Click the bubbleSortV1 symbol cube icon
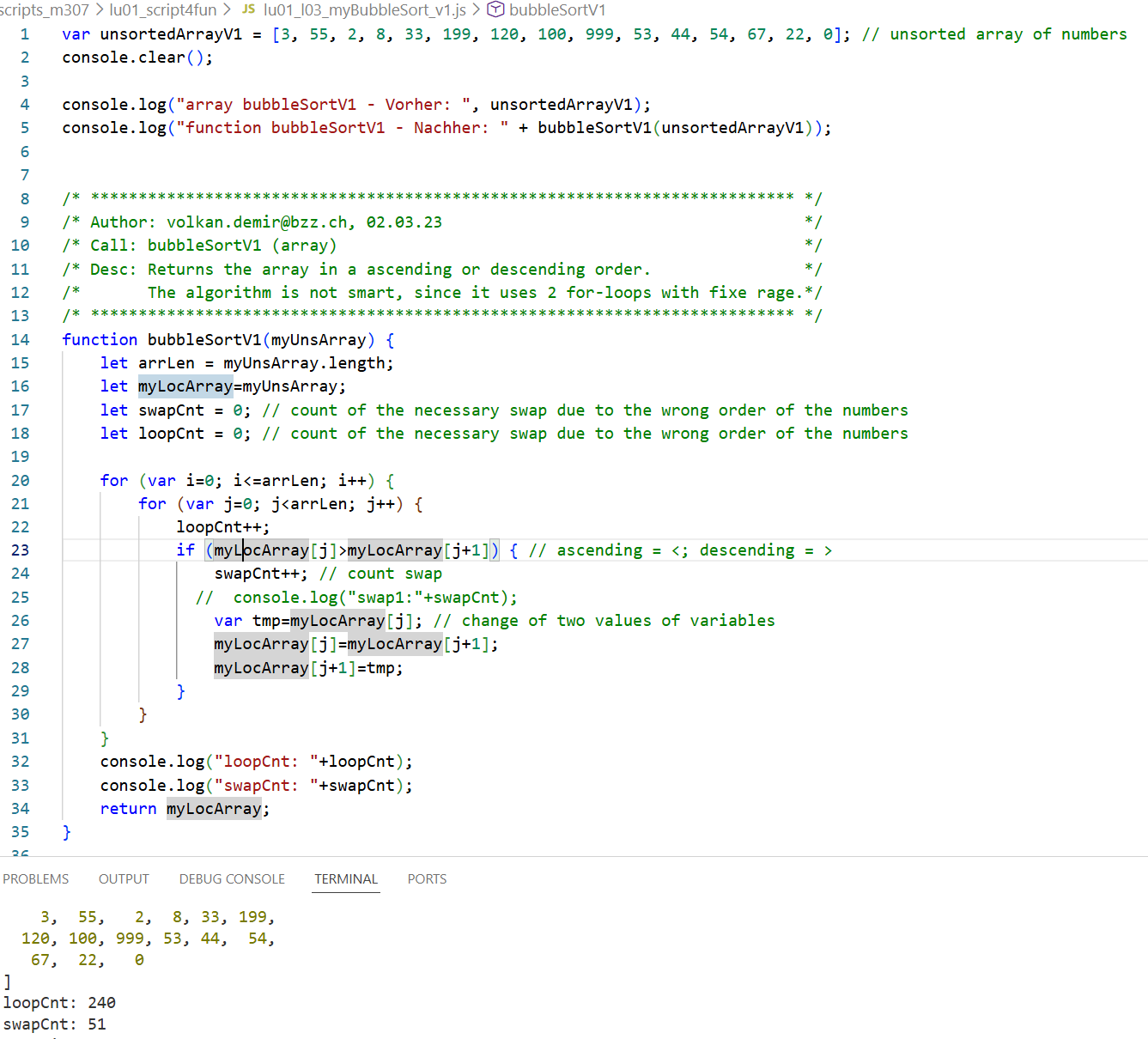This screenshot has width=1148, height=1039. click(x=495, y=9)
